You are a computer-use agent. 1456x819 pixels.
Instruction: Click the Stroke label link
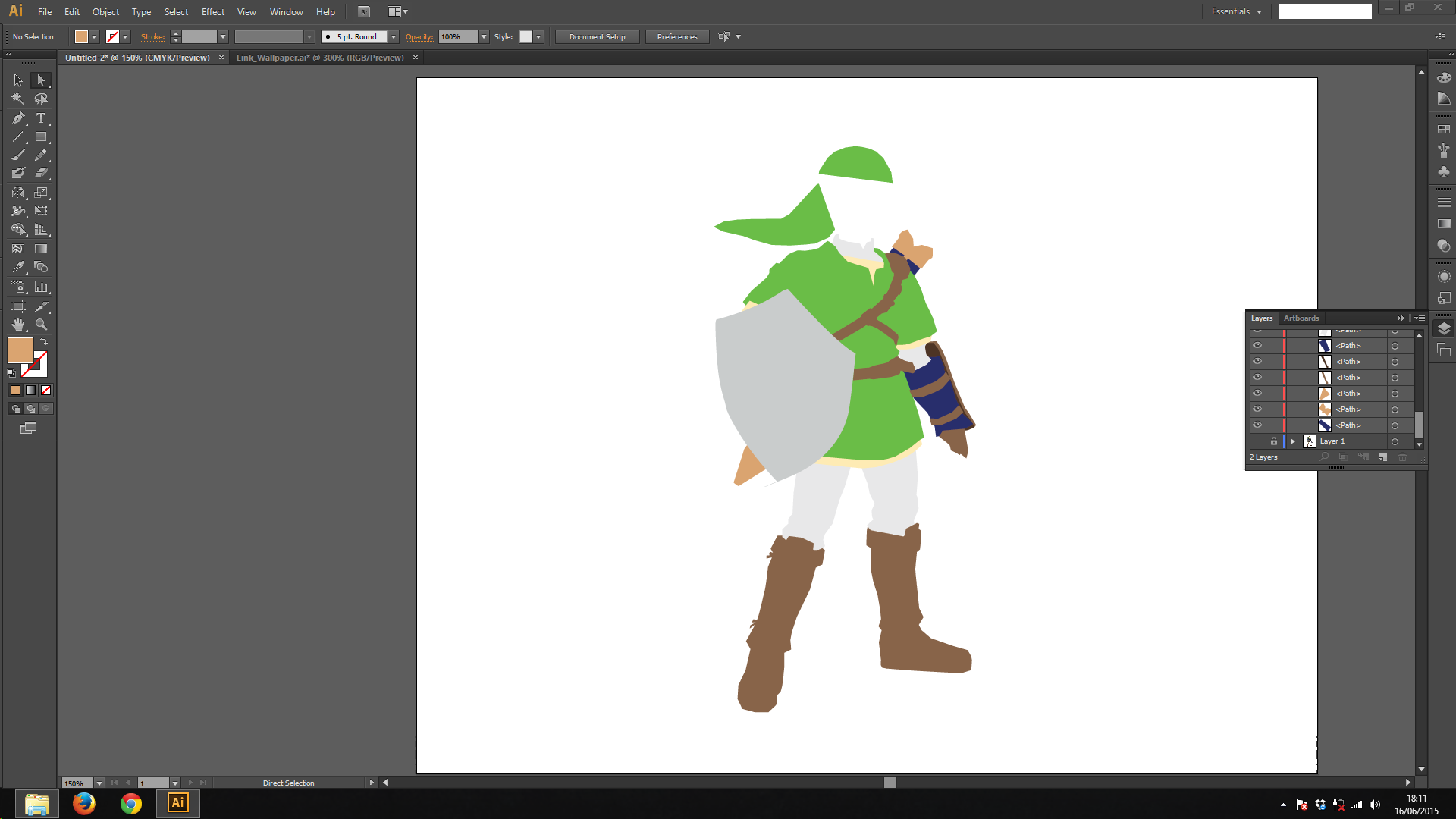point(152,37)
